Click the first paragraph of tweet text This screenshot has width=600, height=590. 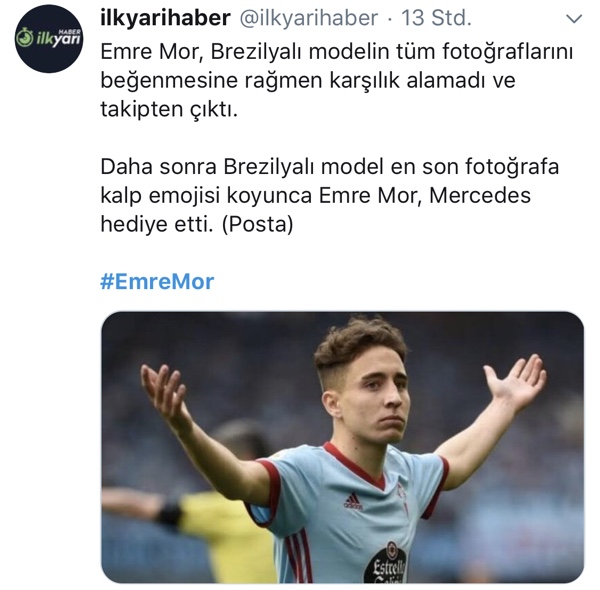click(337, 80)
